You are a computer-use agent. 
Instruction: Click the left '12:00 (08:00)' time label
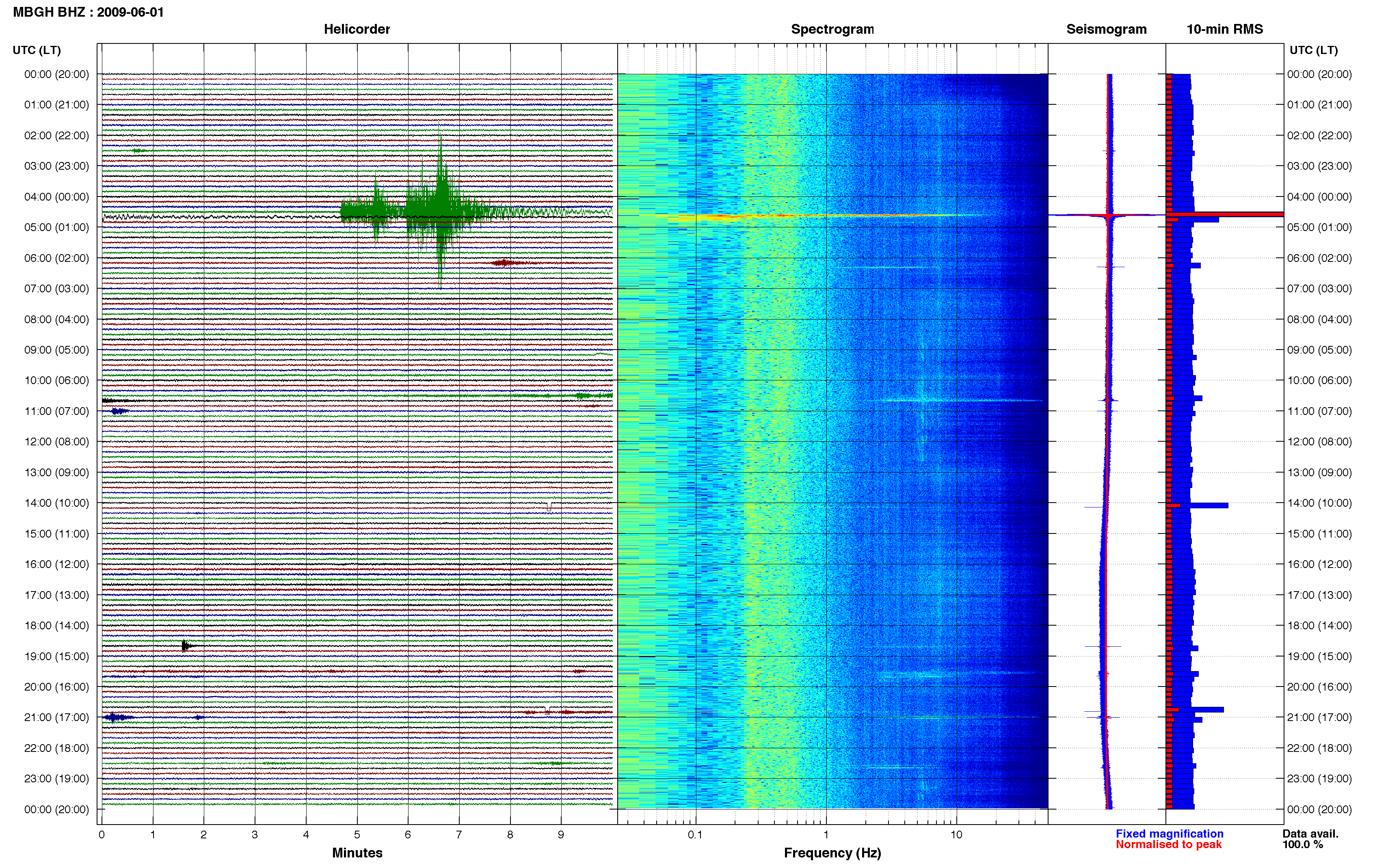(56, 441)
